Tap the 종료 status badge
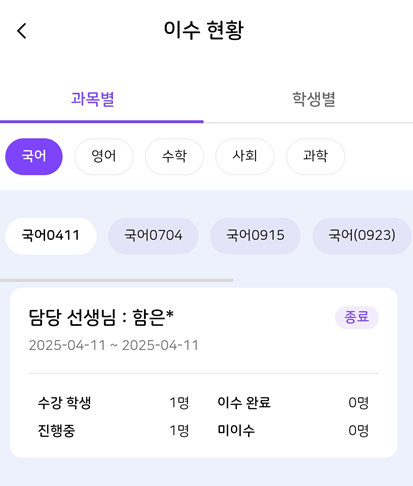This screenshot has height=486, width=413. coord(357,317)
